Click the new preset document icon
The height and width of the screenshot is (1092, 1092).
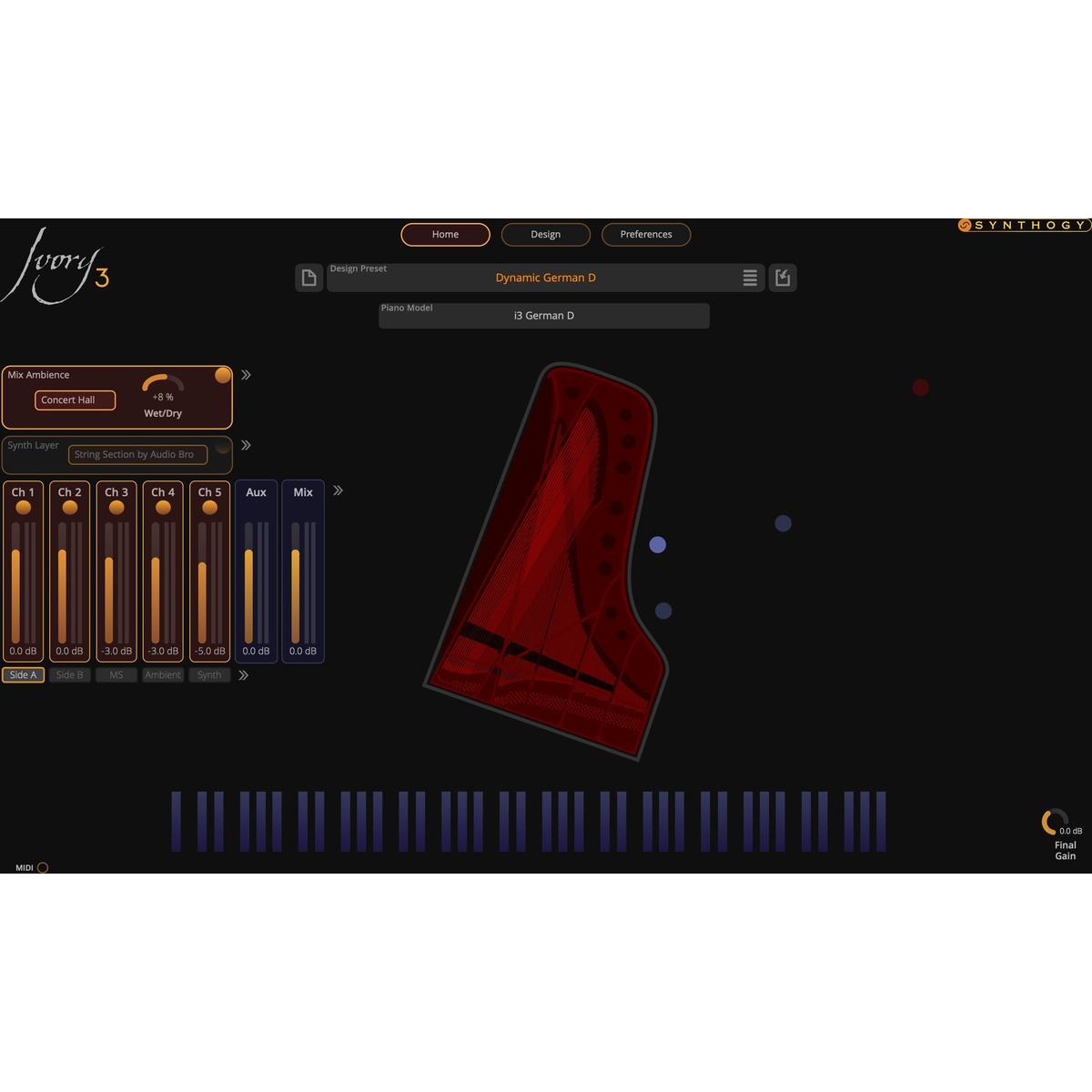pos(309,278)
